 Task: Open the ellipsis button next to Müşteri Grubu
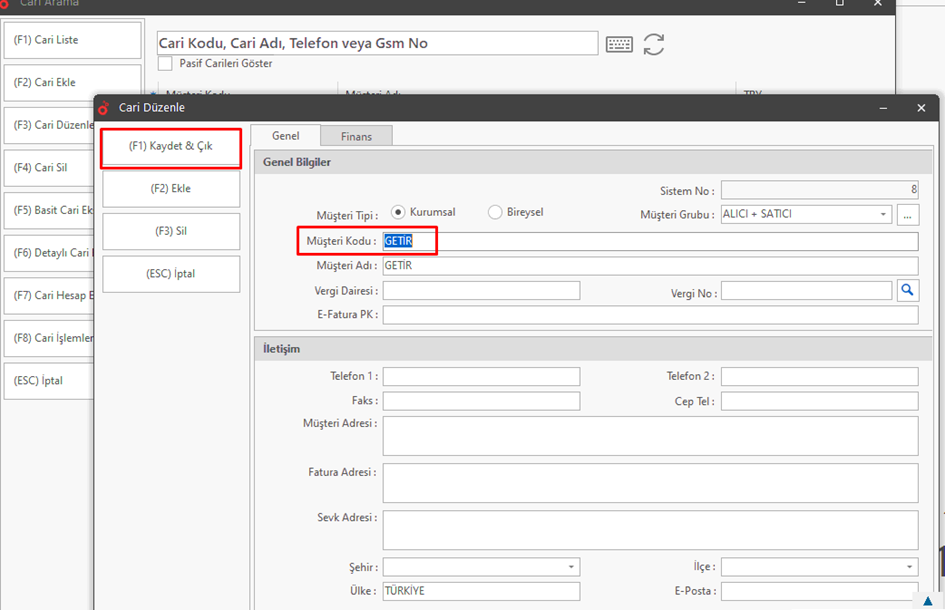pyautogui.click(x=908, y=215)
